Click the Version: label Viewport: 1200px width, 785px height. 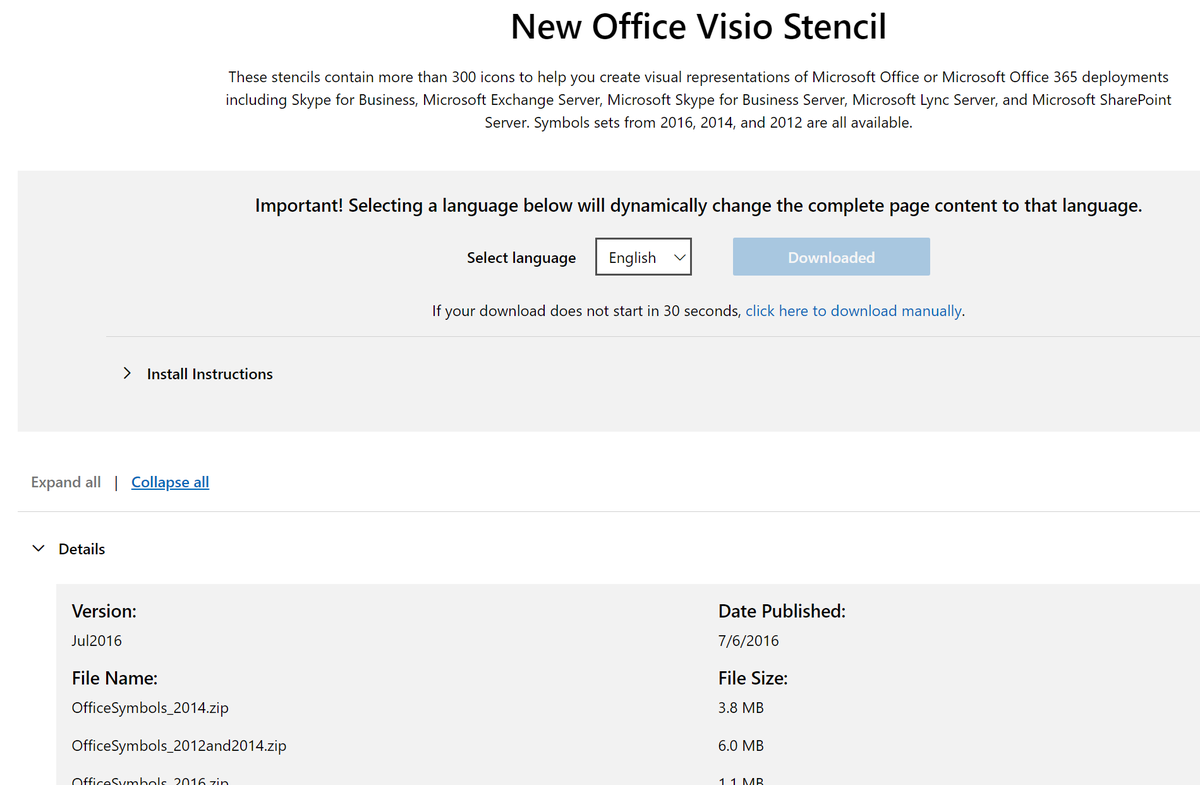pos(104,611)
